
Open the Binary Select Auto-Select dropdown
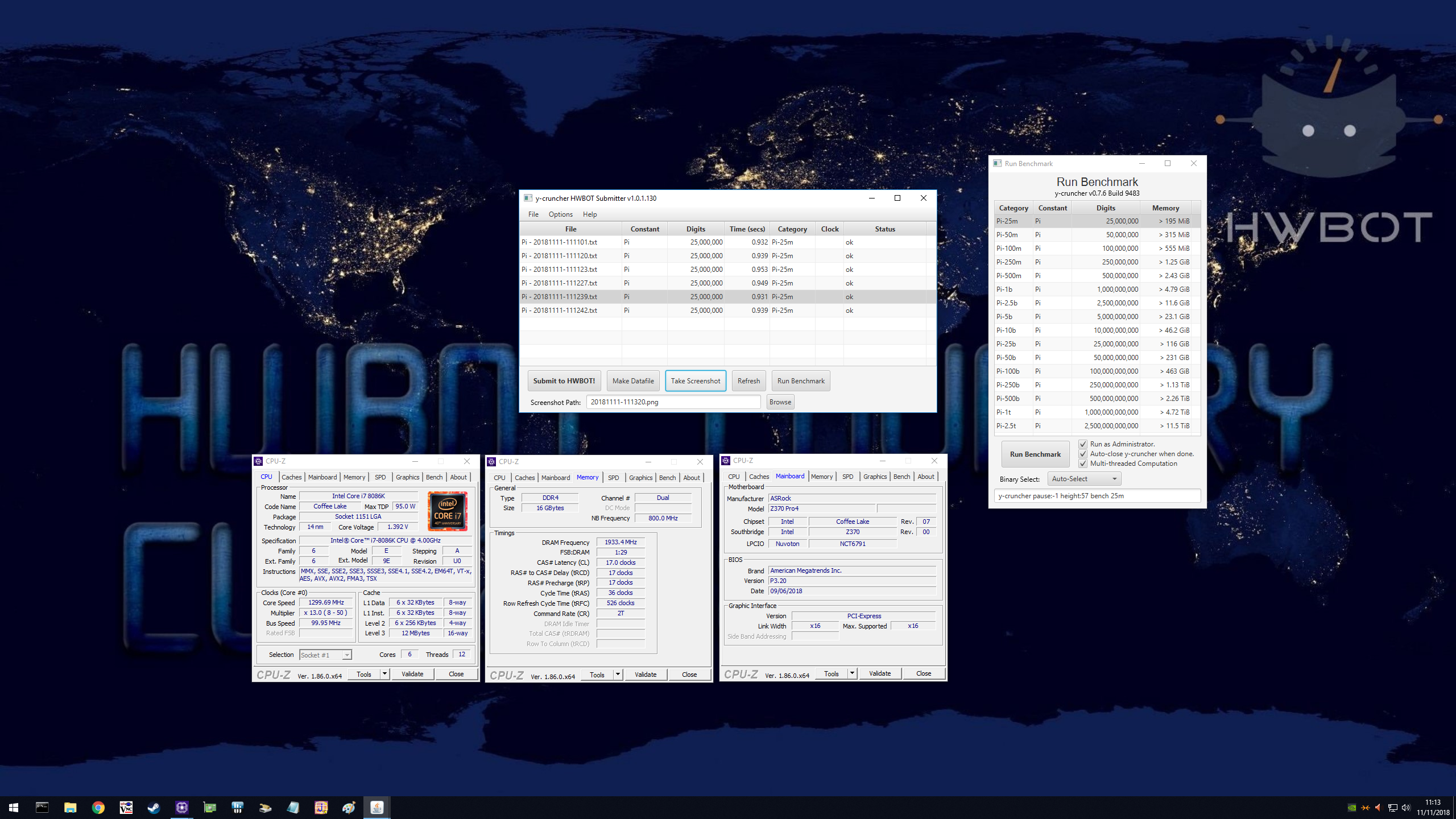pyautogui.click(x=1085, y=479)
